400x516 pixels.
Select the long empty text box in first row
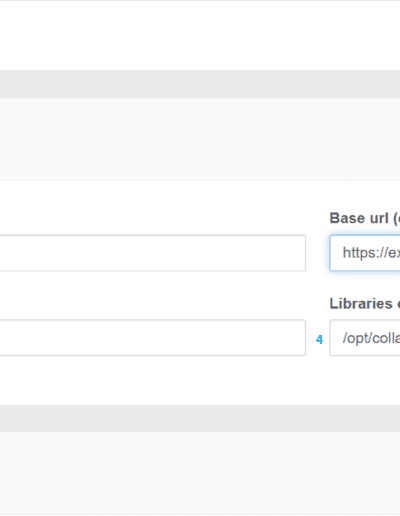pos(153,253)
